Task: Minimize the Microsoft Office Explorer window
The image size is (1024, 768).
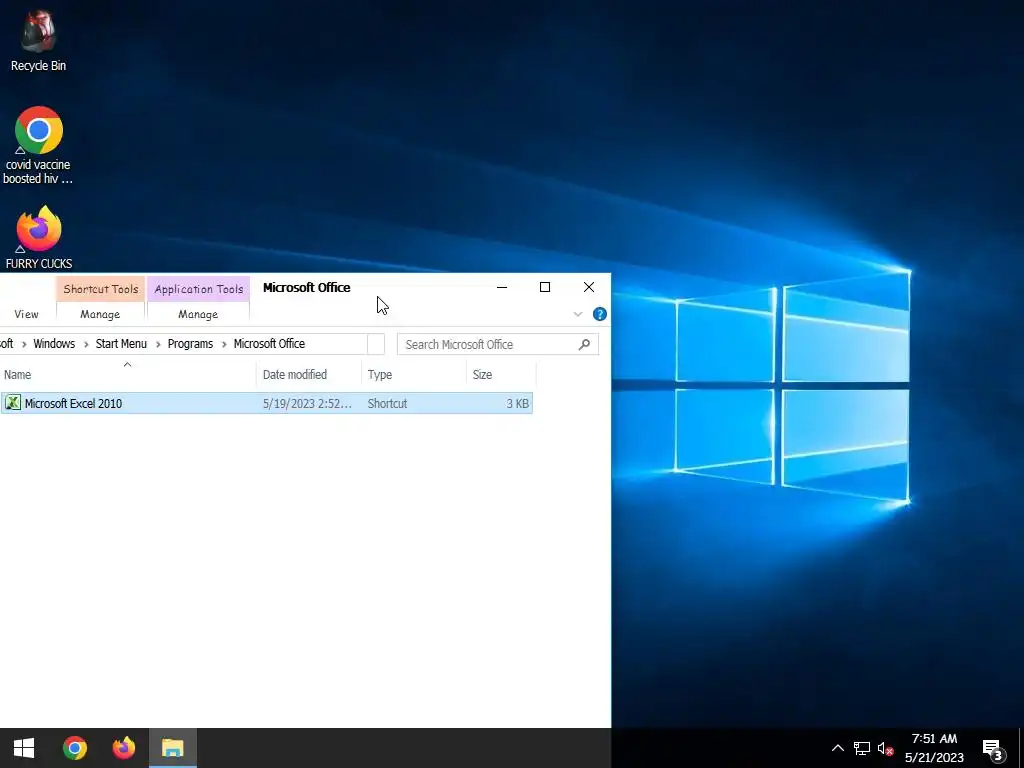Action: 502,287
